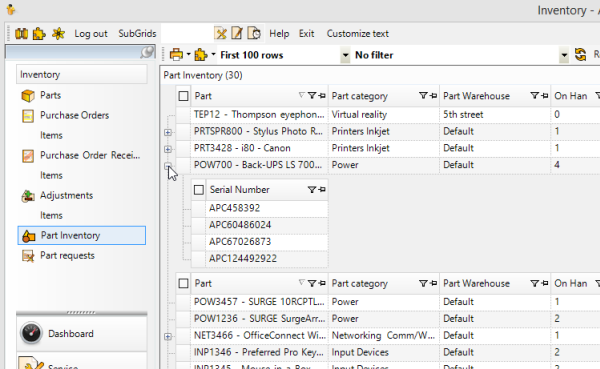Select Part Inventory in sidebar
The image size is (600, 369).
pos(82,235)
